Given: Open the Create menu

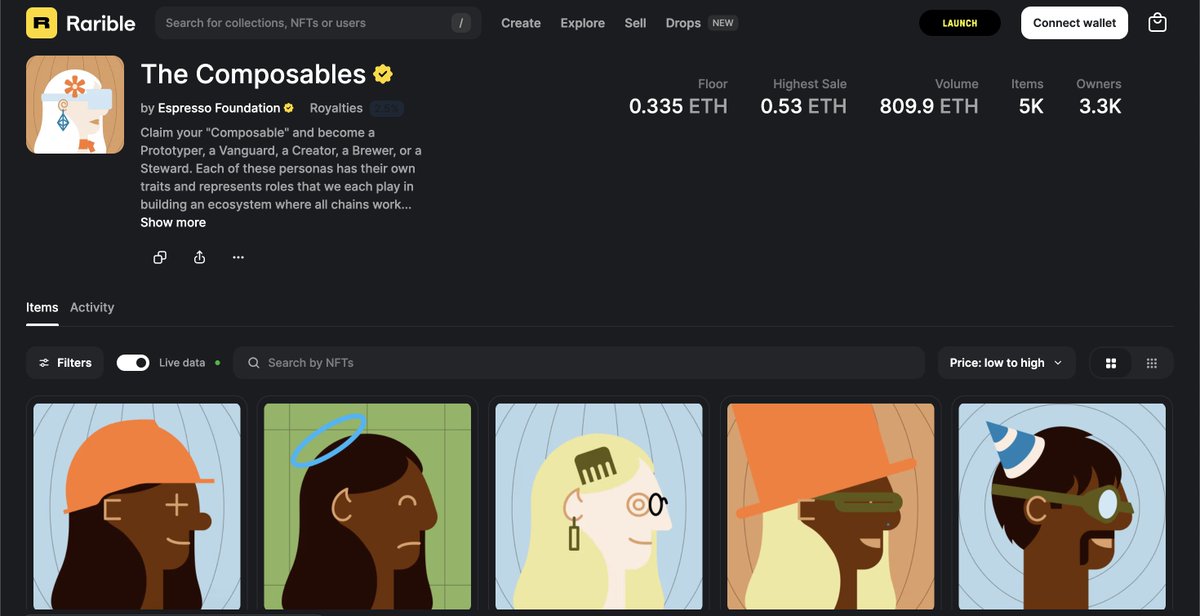Looking at the screenshot, I should point(521,23).
